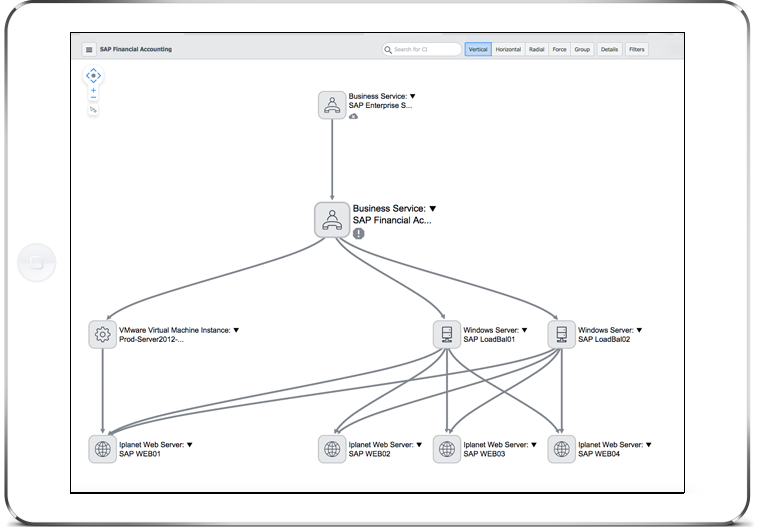Open dropdown arrow for SAP Financial Ac... service
Image resolution: width=760 pixels, height=527 pixels.
click(432, 209)
